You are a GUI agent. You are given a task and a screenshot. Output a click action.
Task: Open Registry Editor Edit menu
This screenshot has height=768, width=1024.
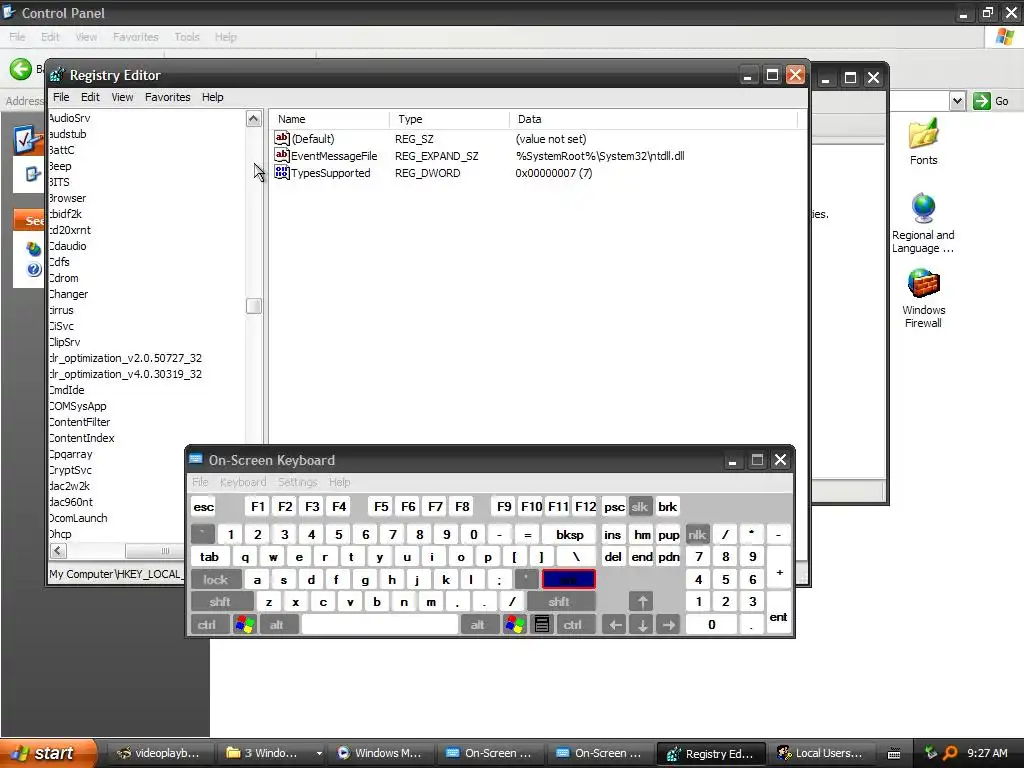(90, 97)
